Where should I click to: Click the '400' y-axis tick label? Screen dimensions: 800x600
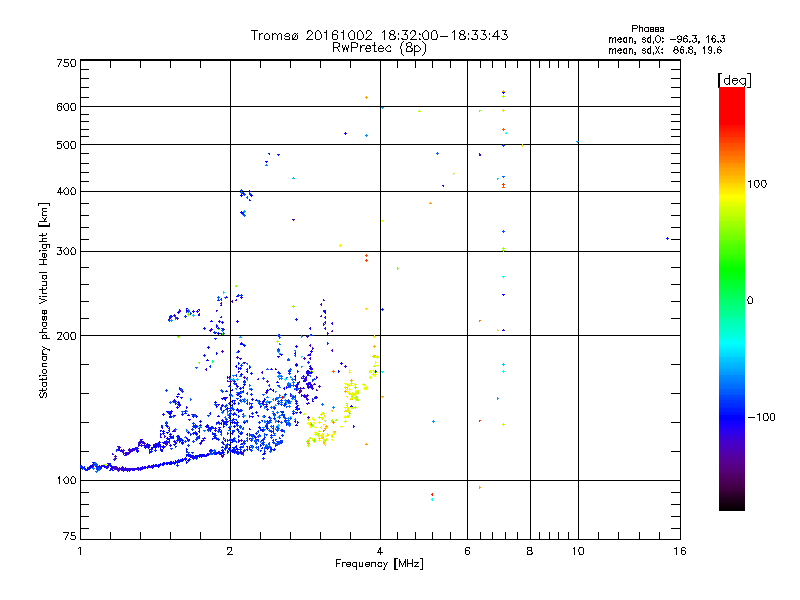(x=66, y=192)
